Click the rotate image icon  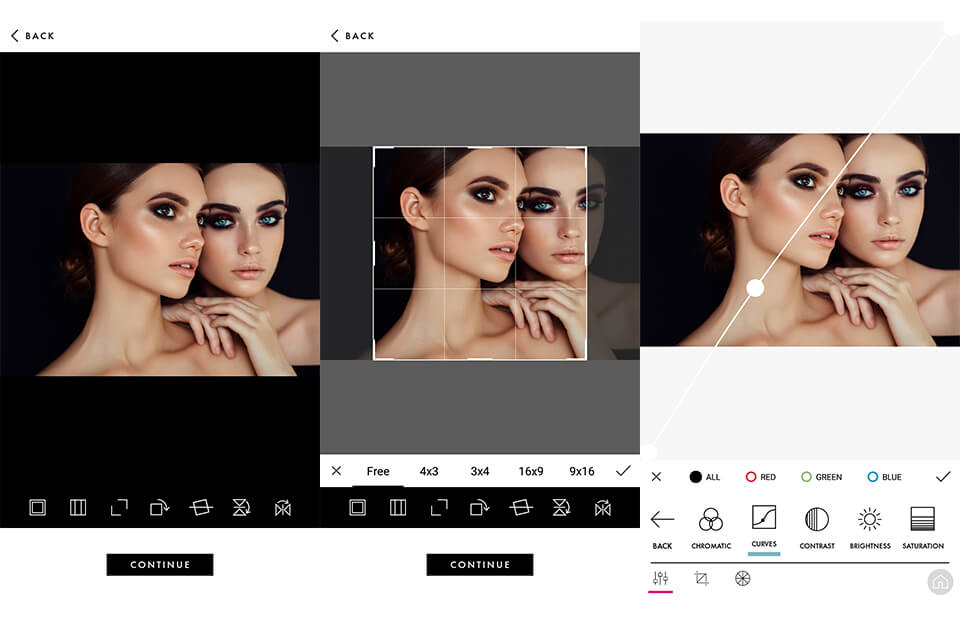pyautogui.click(x=160, y=507)
